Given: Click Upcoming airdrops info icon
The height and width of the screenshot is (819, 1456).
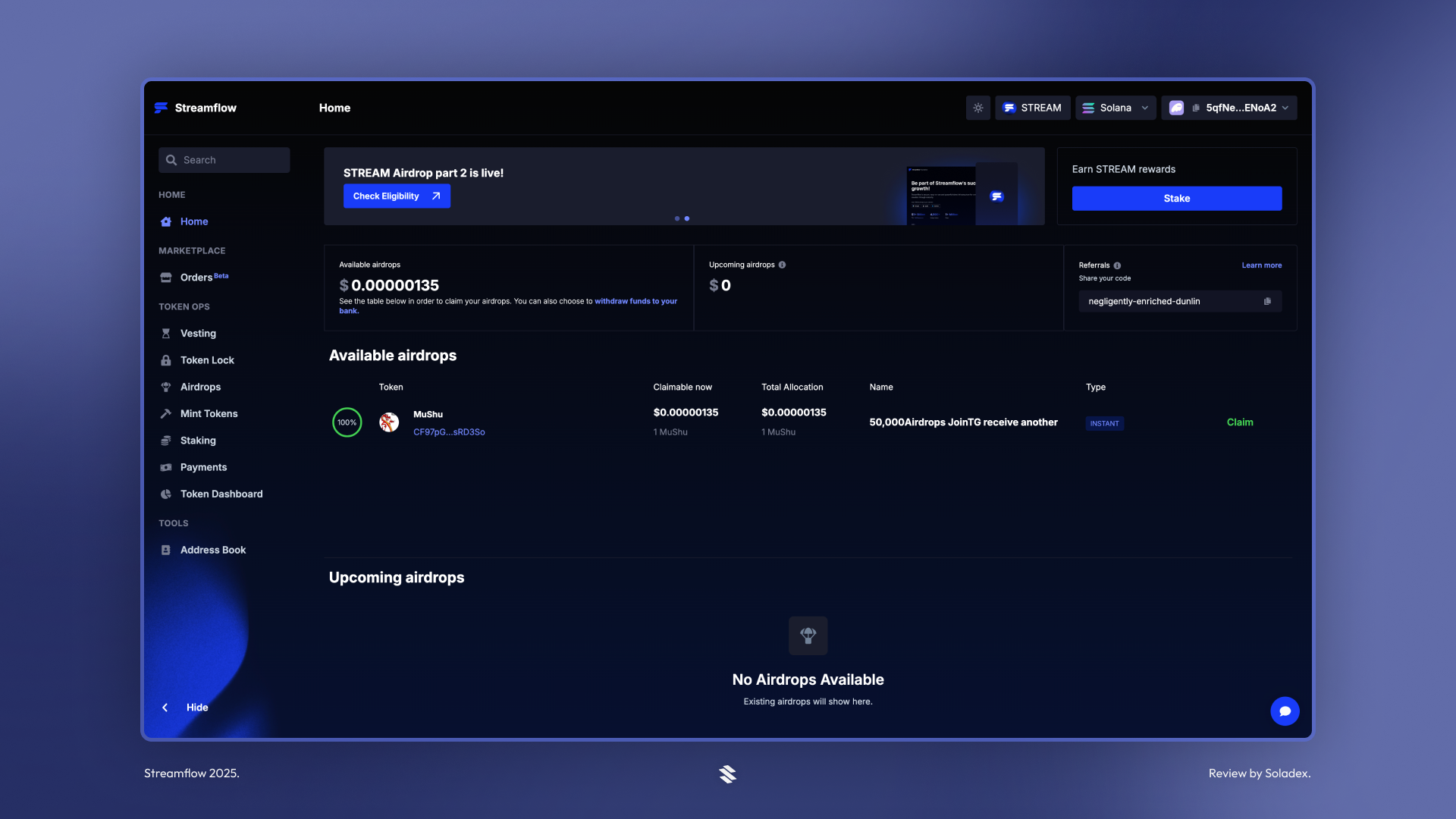Looking at the screenshot, I should point(782,265).
